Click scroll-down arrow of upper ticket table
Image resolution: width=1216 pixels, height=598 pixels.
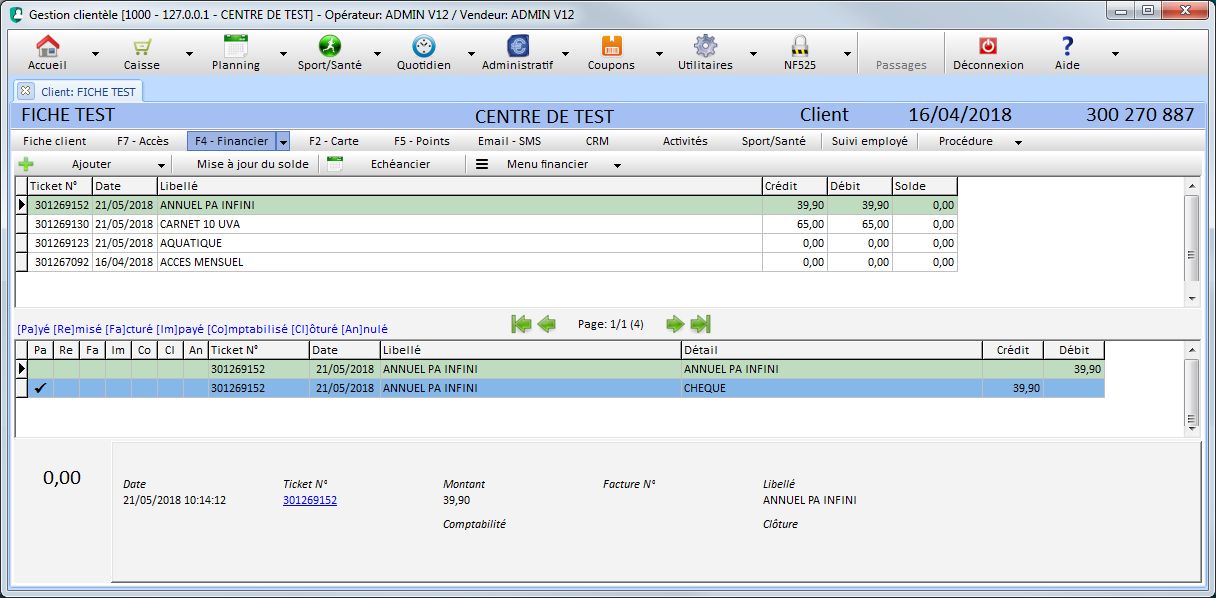click(1191, 298)
